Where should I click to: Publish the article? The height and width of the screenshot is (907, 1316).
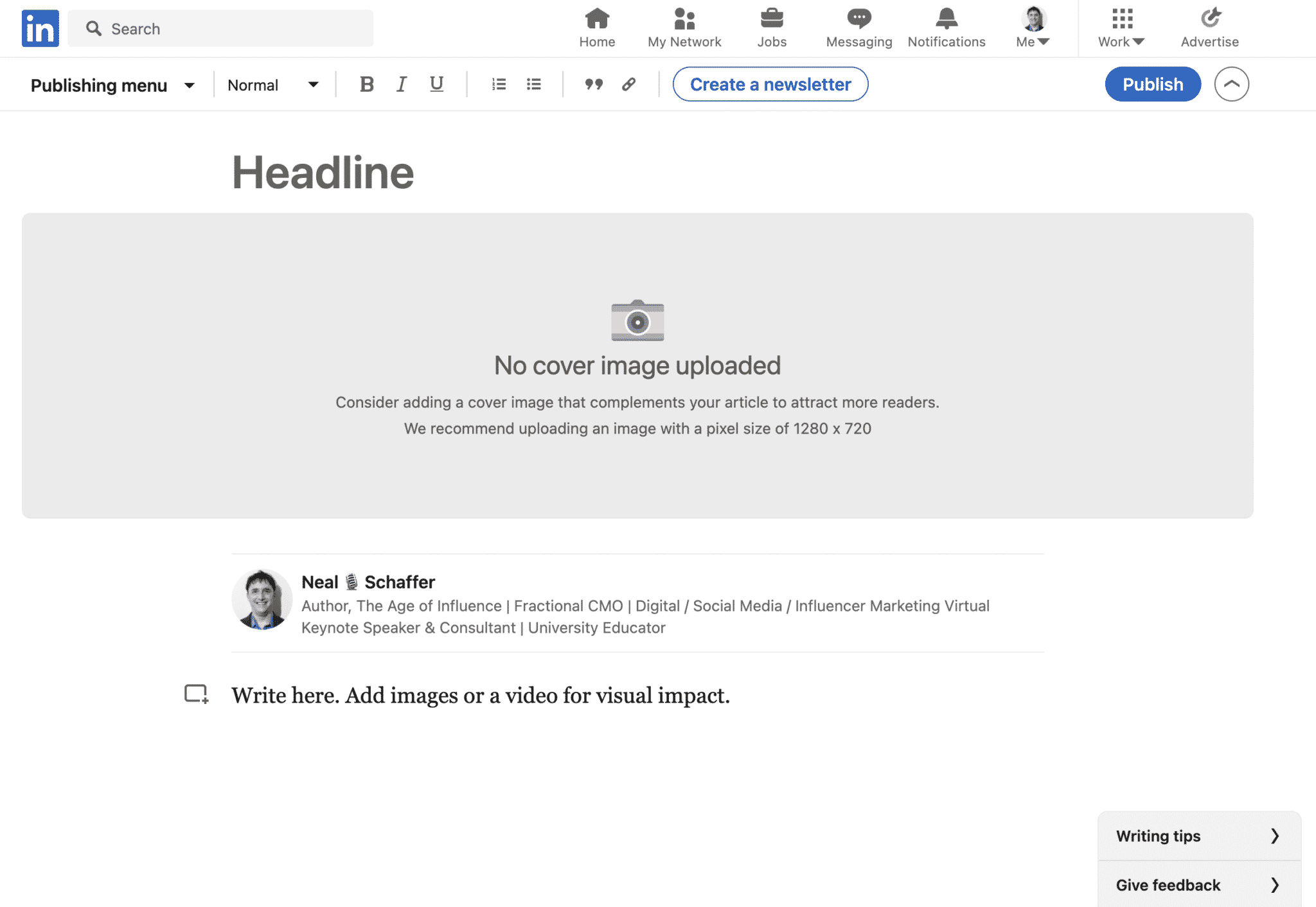pyautogui.click(x=1152, y=84)
